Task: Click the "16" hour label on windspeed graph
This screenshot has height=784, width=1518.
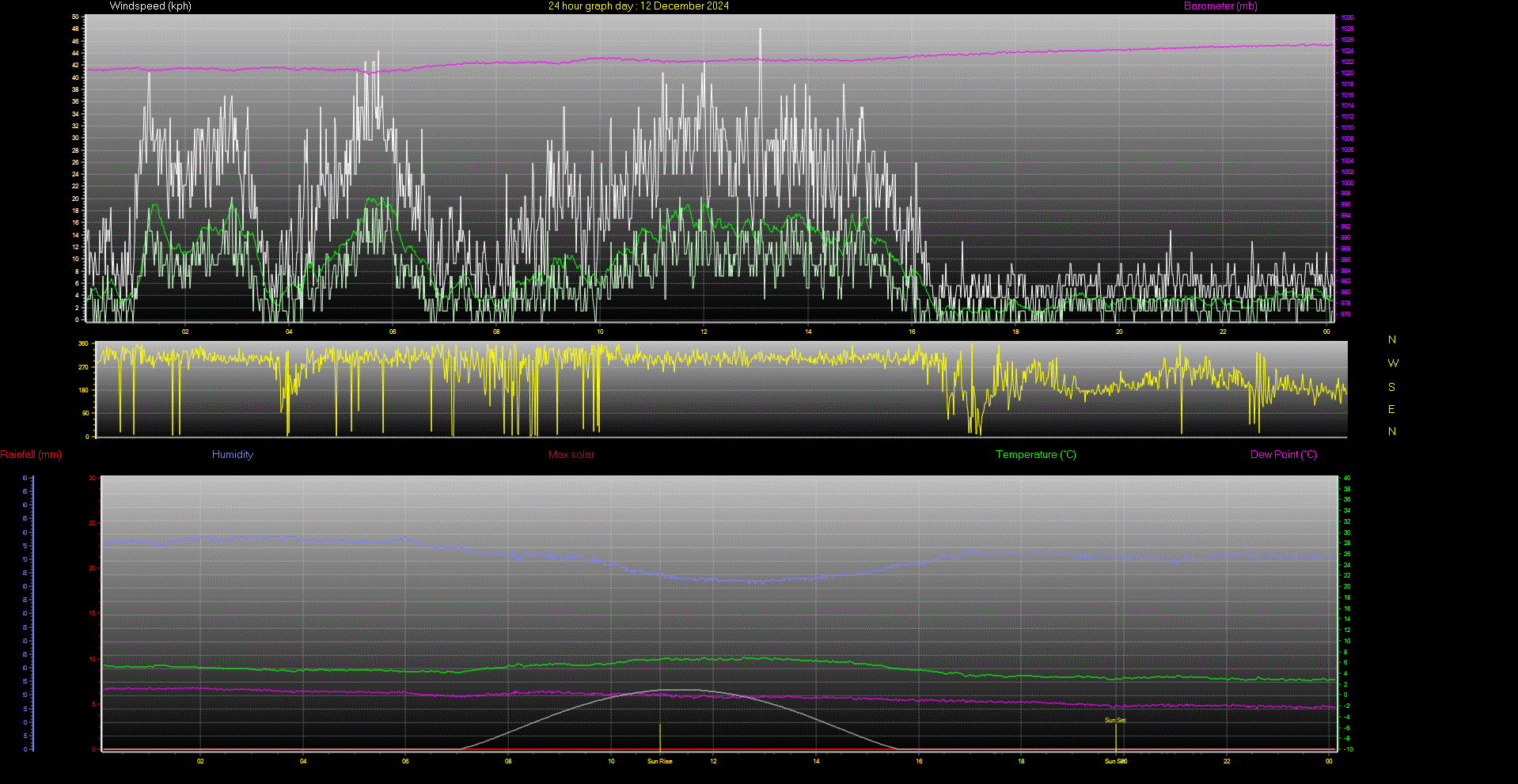Action: 912,331
